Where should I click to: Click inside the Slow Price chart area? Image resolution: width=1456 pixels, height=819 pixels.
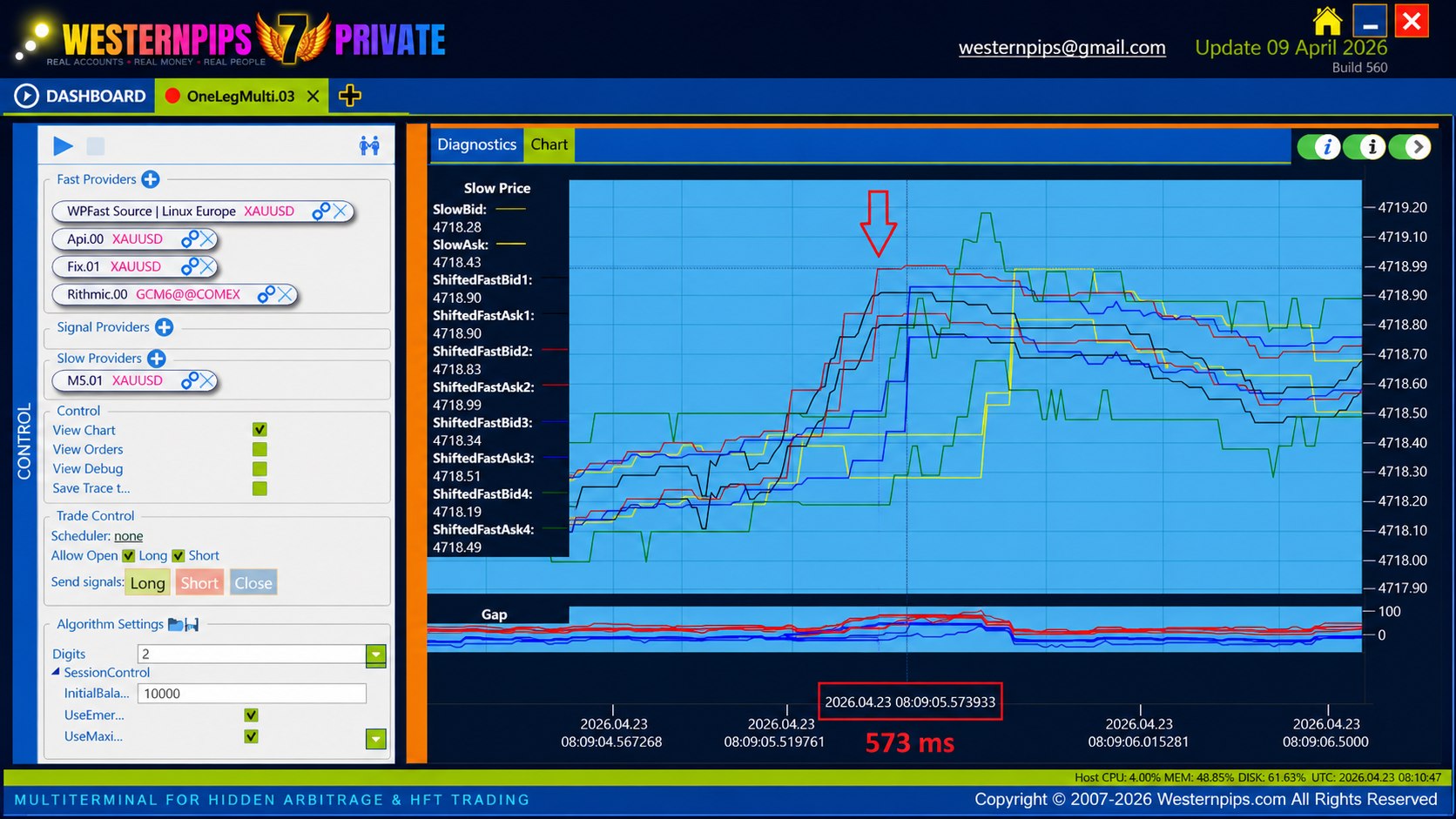click(x=965, y=386)
